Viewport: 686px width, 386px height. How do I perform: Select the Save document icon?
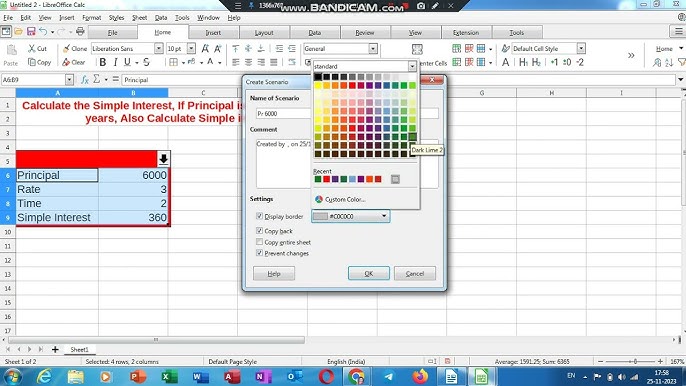[x=31, y=32]
